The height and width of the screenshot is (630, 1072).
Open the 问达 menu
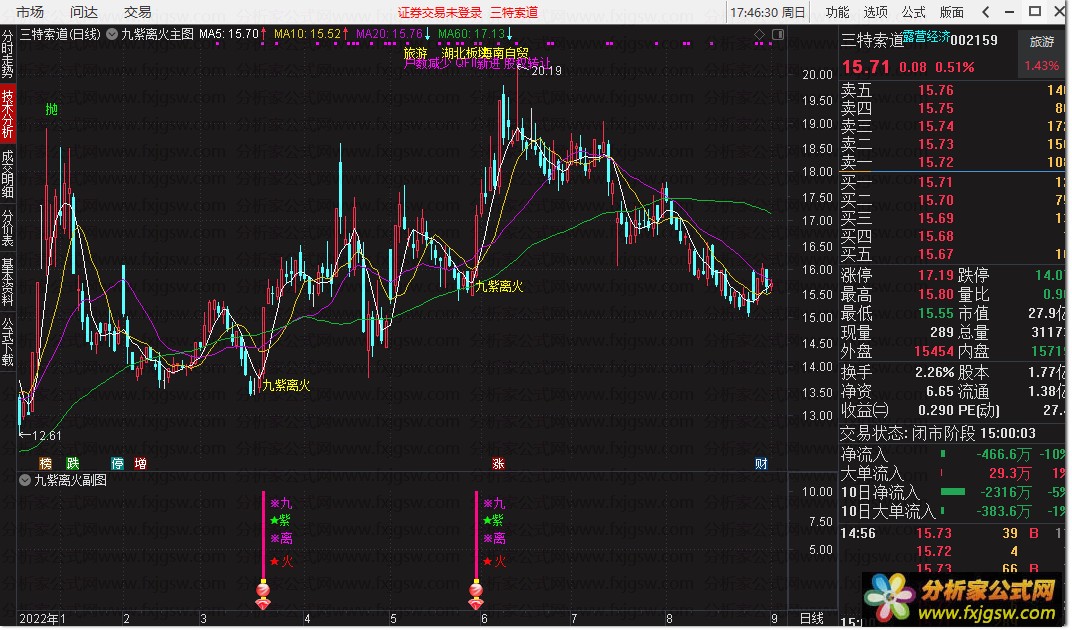click(83, 12)
